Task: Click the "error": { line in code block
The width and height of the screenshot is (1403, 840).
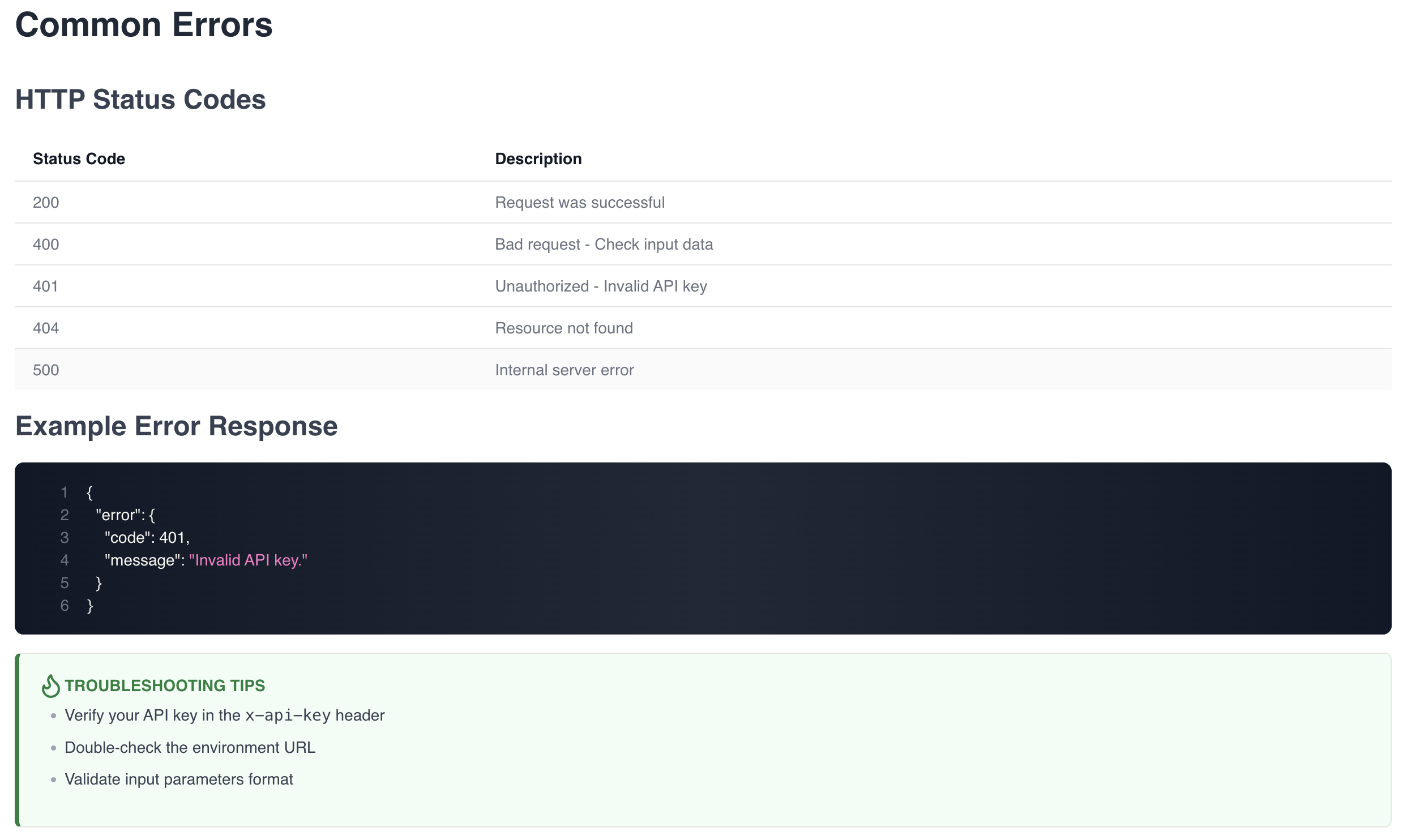Action: [125, 515]
